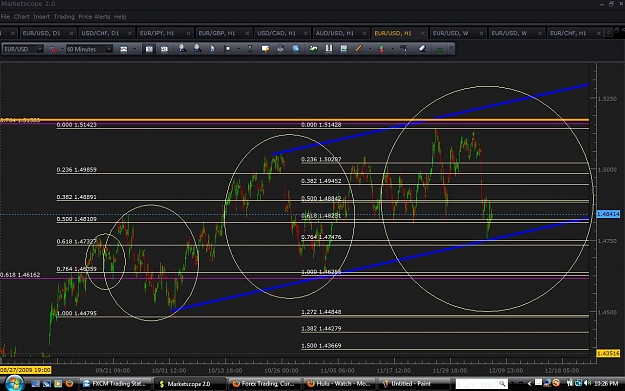Image resolution: width=625 pixels, height=391 pixels.
Task: Click the orange comment label tool icon
Action: click(x=265, y=49)
